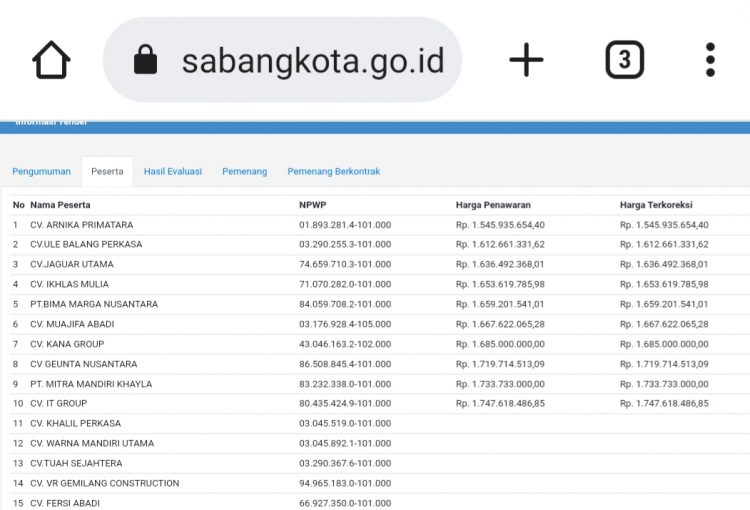Tap the padlock security icon
Image resolution: width=750 pixels, height=510 pixels.
click(145, 60)
